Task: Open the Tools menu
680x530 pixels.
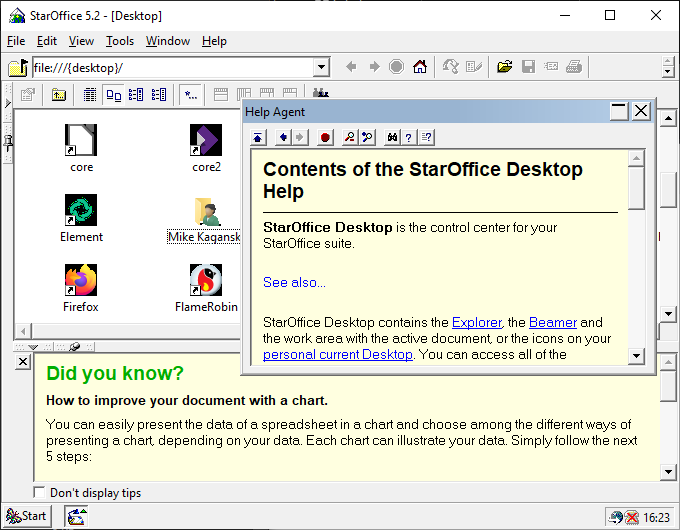Action: coord(120,41)
